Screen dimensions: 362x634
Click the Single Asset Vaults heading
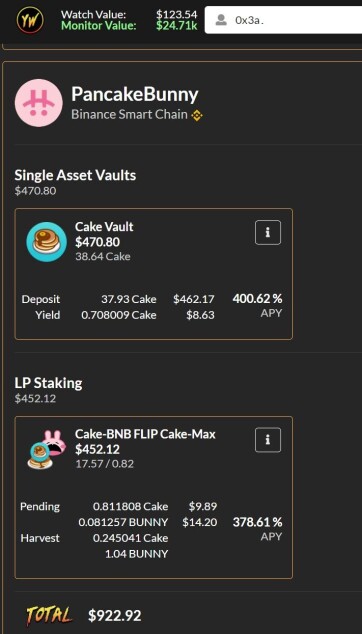click(75, 175)
